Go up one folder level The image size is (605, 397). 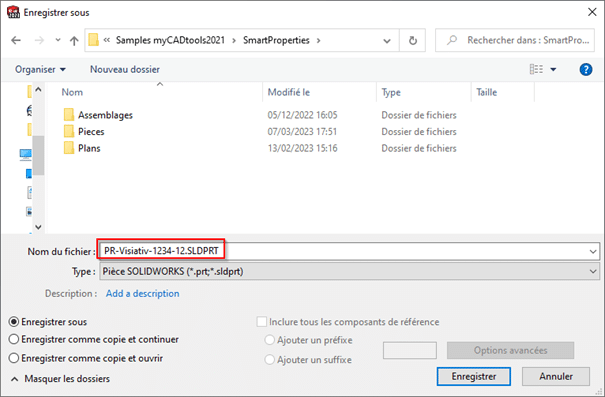[74, 40]
